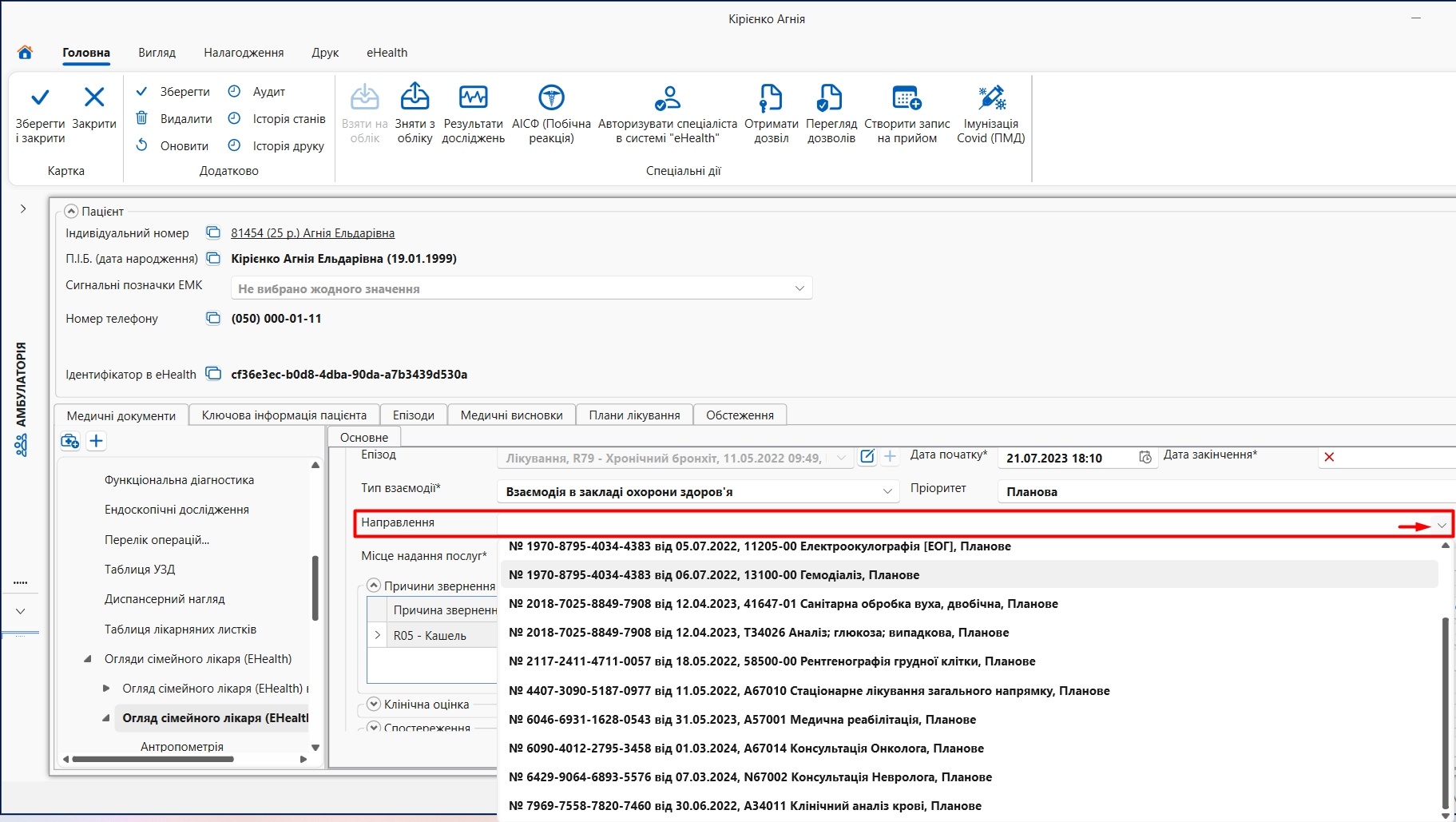
Task: Click patient link 81454 Агнія Ельдарівна
Action: click(x=312, y=233)
